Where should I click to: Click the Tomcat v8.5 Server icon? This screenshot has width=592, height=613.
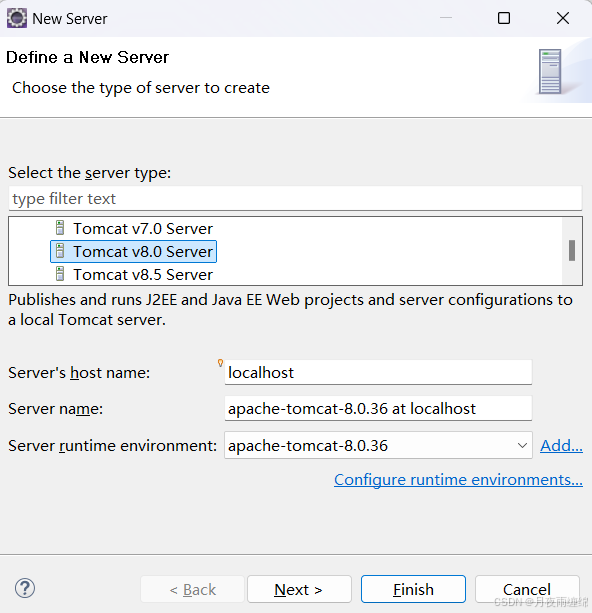[x=60, y=274]
